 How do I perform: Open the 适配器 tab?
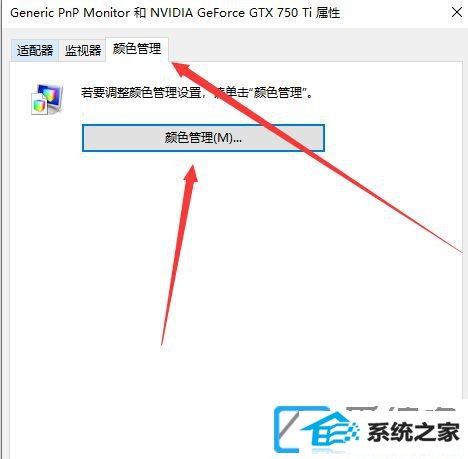[35, 50]
